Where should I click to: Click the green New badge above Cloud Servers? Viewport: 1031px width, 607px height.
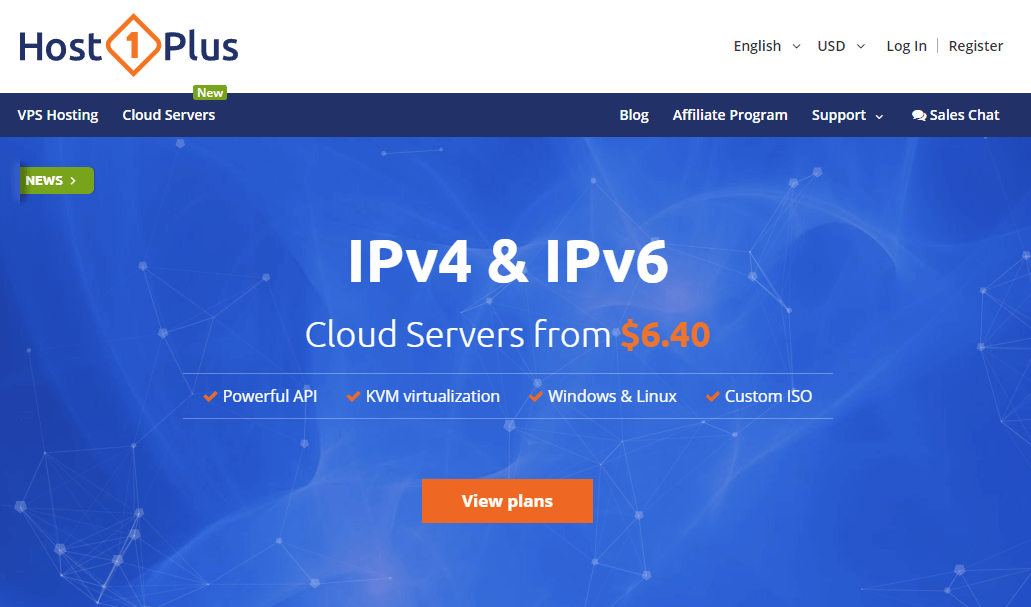pyautogui.click(x=210, y=93)
